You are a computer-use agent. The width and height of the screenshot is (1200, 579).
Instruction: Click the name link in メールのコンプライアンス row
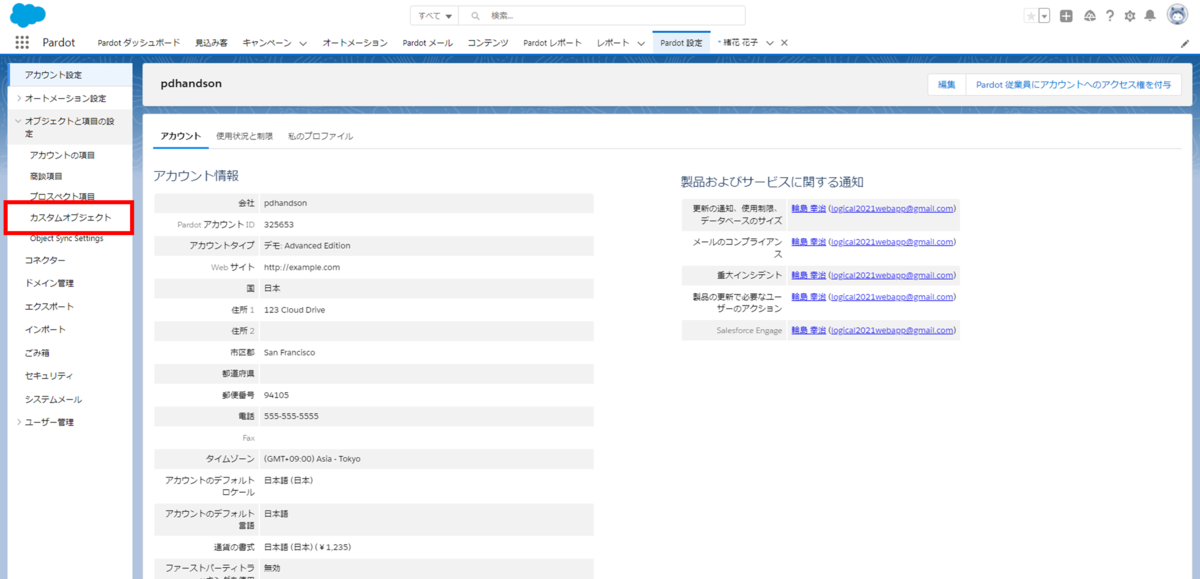click(x=809, y=242)
